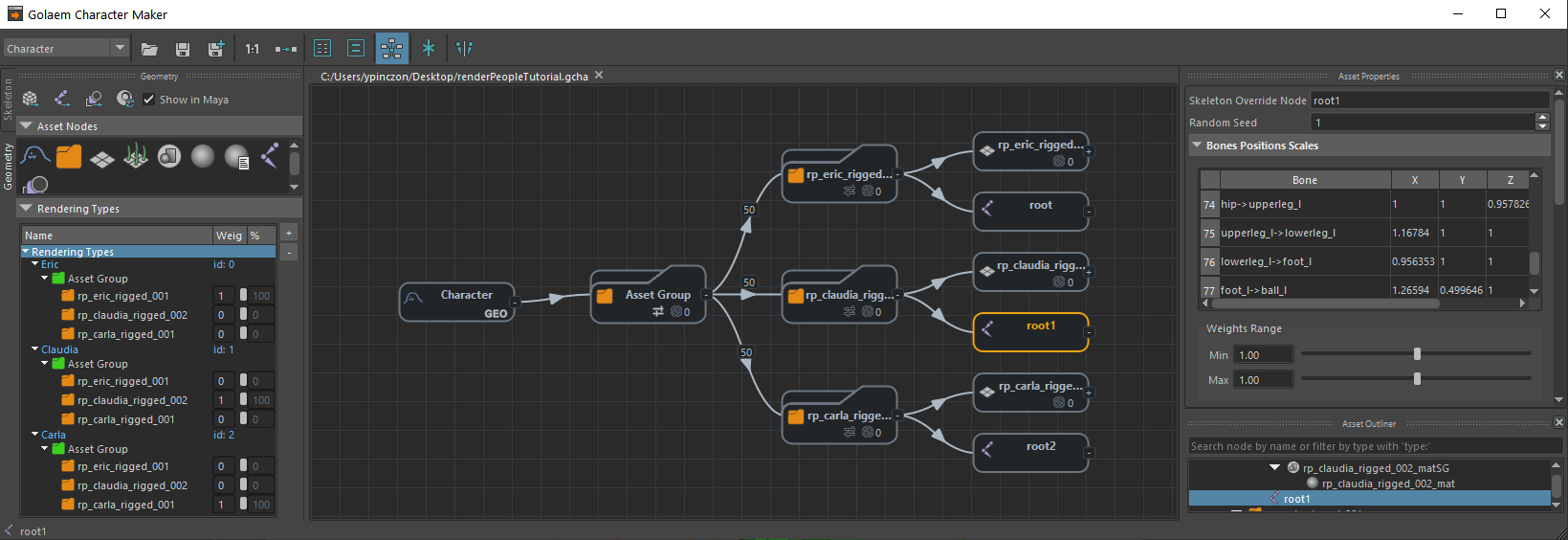1568x540 pixels.
Task: Collapse the Rendering Types section header
Action: pos(27,208)
